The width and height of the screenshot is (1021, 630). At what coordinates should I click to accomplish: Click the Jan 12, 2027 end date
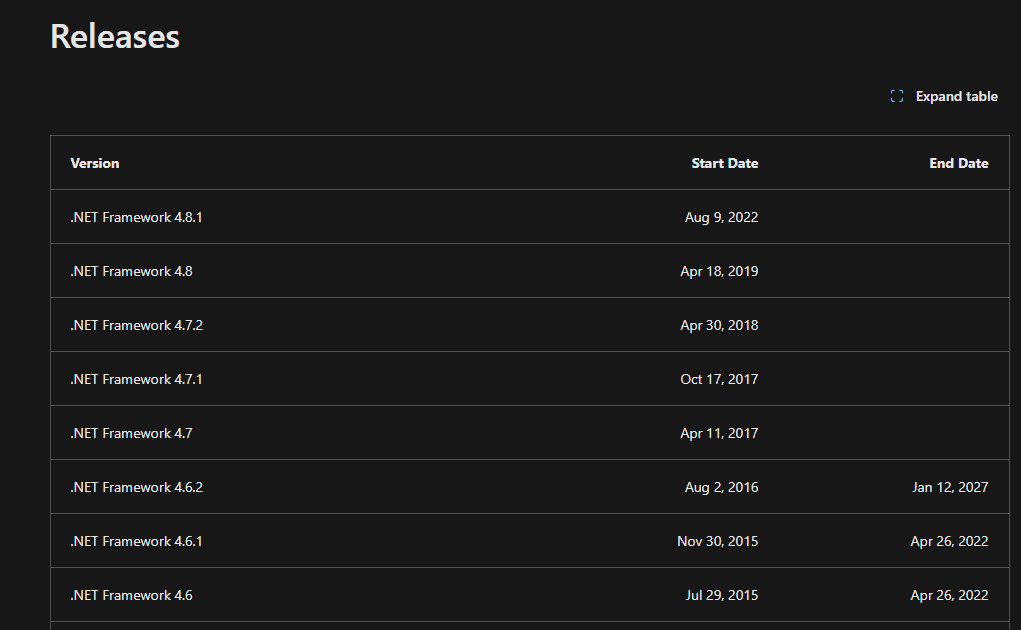click(x=950, y=487)
